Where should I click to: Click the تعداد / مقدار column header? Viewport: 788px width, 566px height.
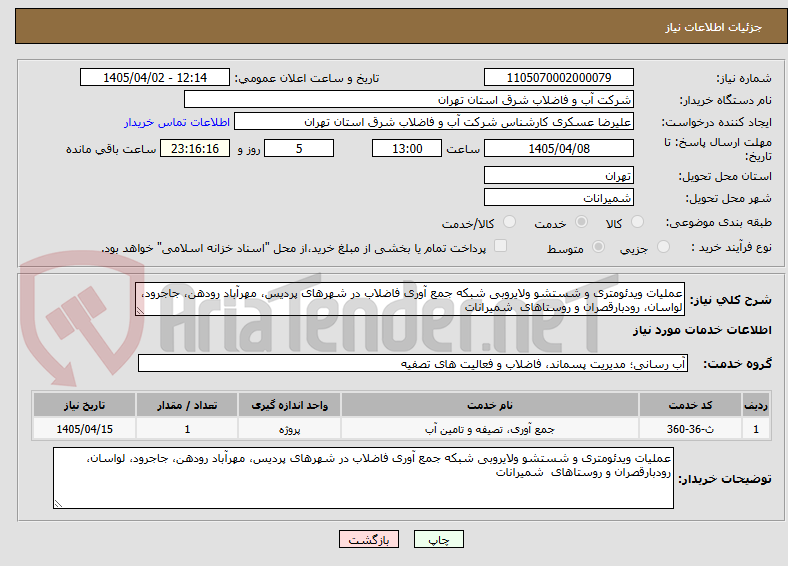tap(187, 405)
